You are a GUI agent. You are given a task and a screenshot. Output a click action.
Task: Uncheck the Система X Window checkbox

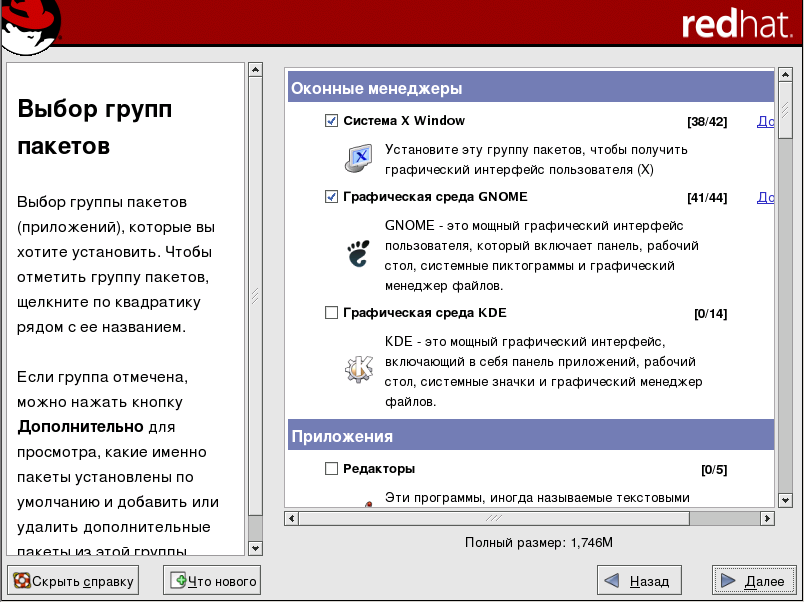click(331, 121)
